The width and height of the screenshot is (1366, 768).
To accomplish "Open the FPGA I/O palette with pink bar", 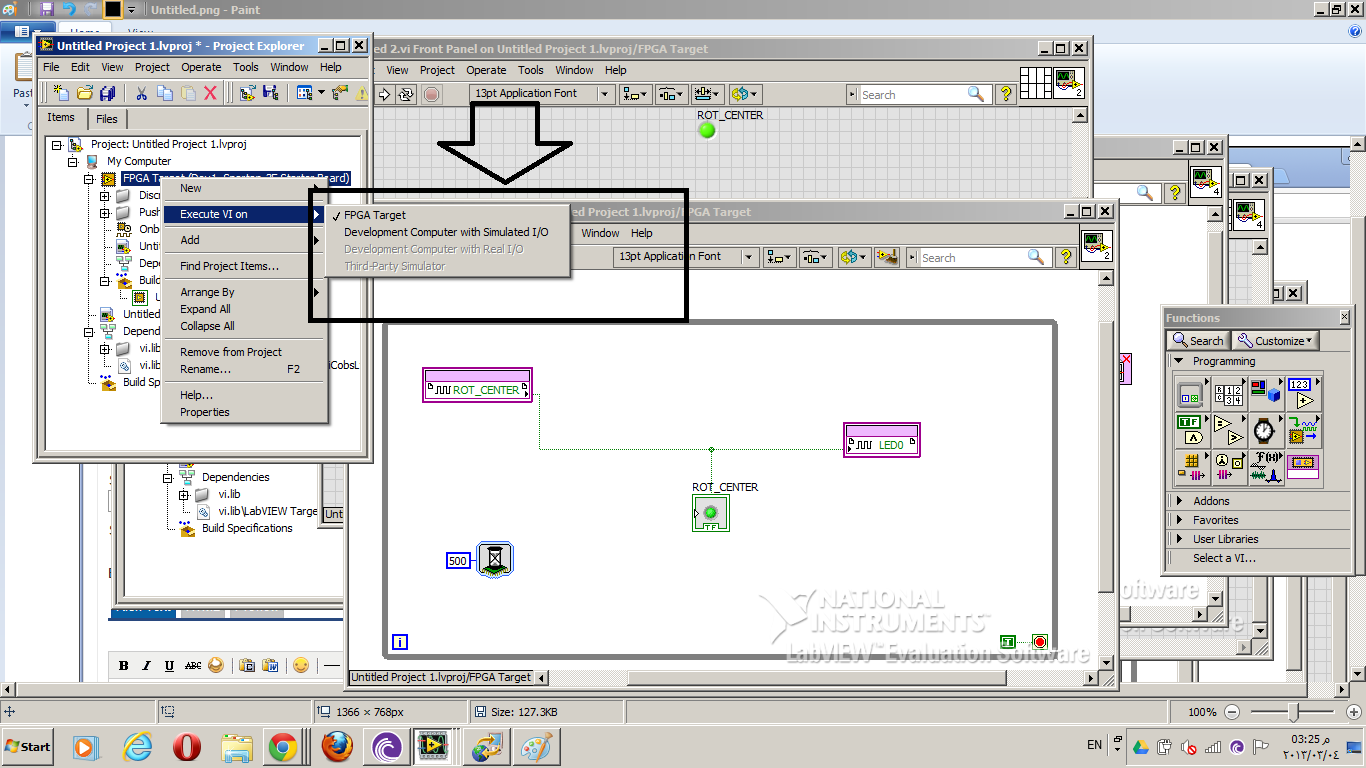I will (x=1303, y=468).
